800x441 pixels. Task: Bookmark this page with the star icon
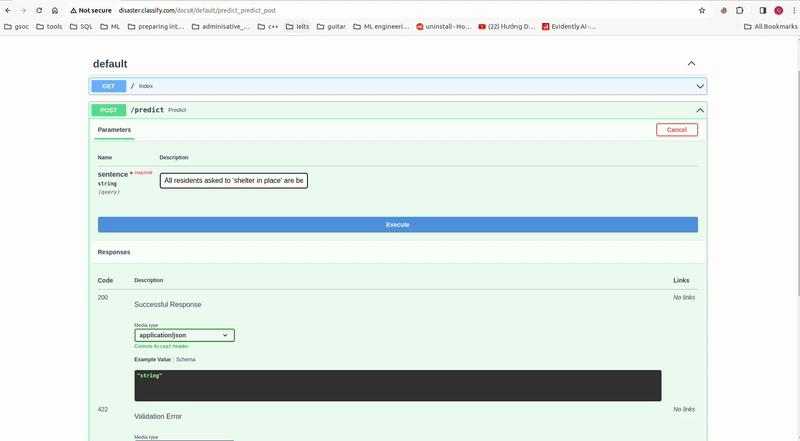click(x=702, y=10)
